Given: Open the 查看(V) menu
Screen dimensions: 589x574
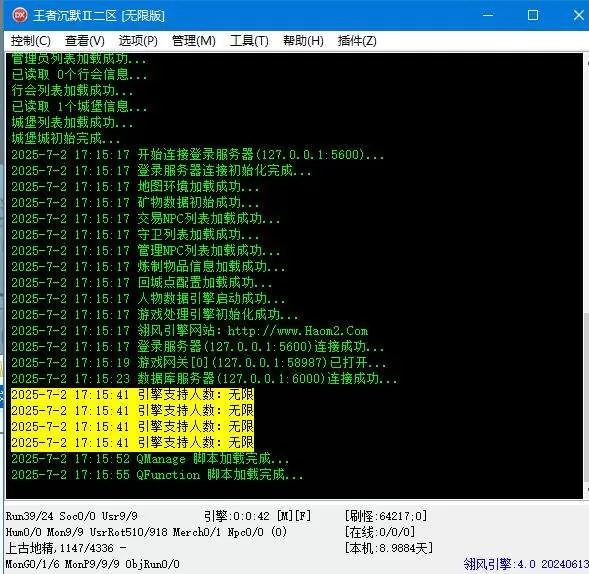Looking at the screenshot, I should pyautogui.click(x=85, y=41).
